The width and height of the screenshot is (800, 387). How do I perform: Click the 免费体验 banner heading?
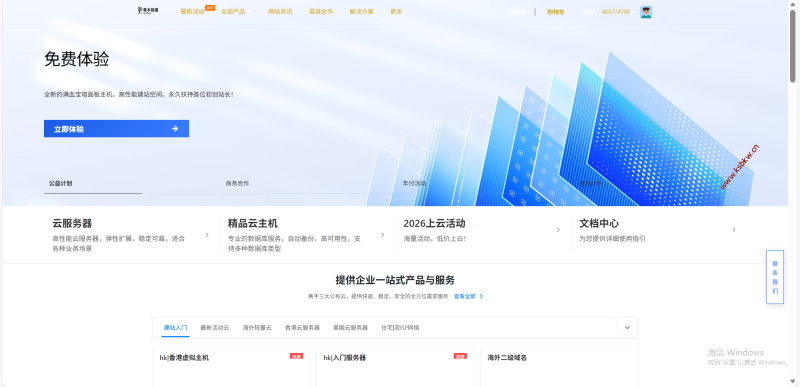click(x=77, y=59)
